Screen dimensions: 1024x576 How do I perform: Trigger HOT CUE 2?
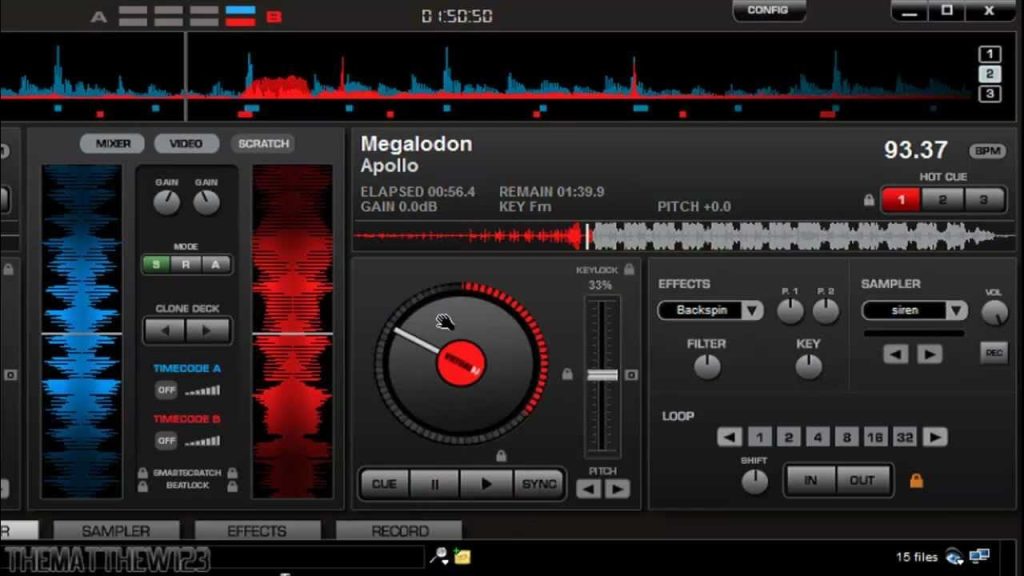click(x=942, y=200)
